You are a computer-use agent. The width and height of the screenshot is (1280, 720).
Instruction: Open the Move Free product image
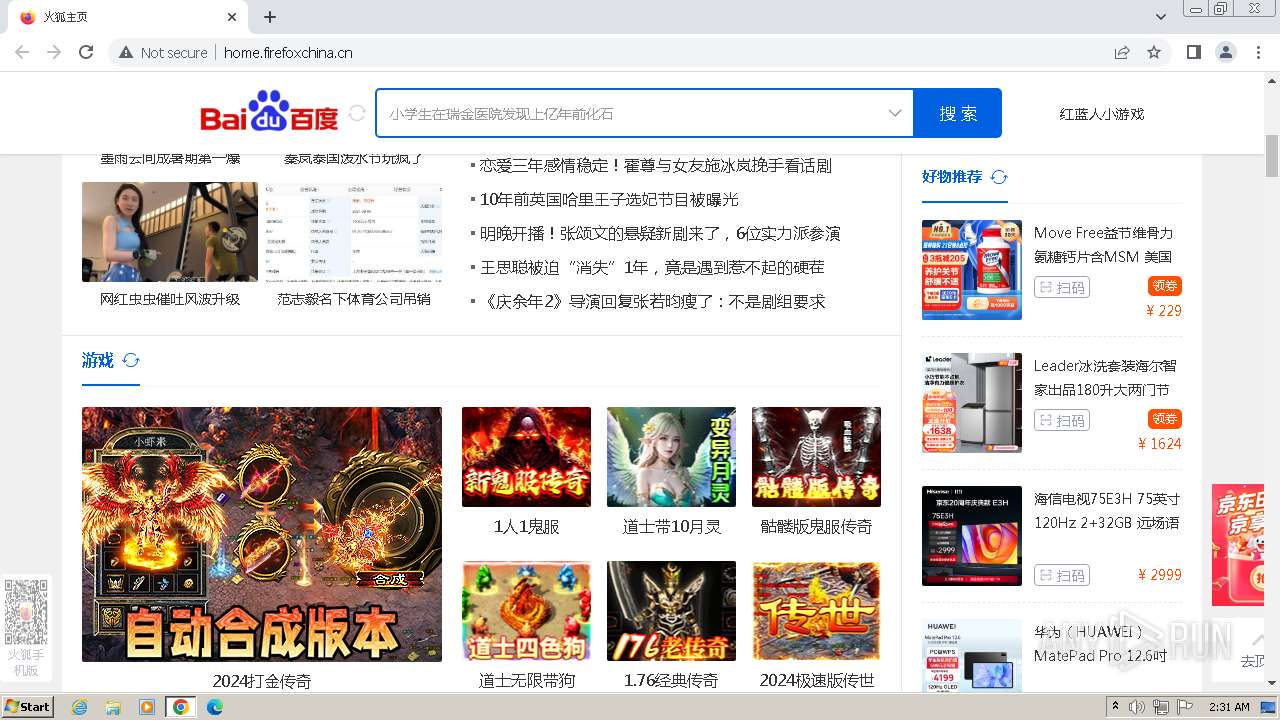(x=972, y=270)
